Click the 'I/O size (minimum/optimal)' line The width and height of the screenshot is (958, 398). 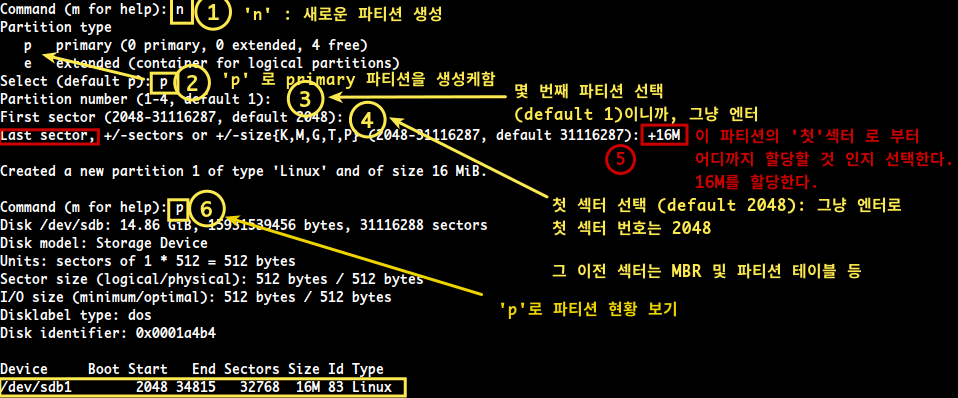coord(196,297)
